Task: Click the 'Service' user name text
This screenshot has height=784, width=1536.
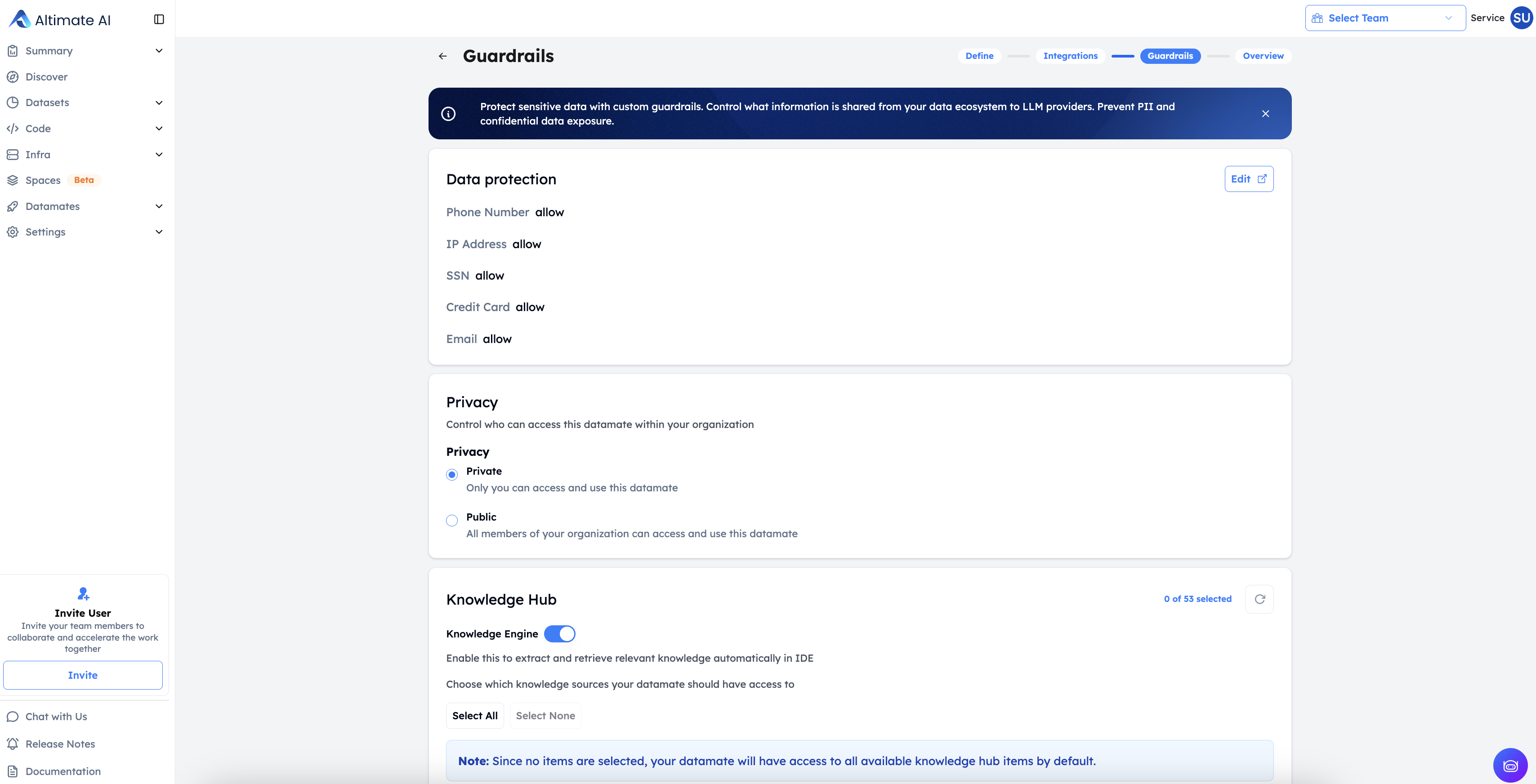Action: [x=1487, y=18]
